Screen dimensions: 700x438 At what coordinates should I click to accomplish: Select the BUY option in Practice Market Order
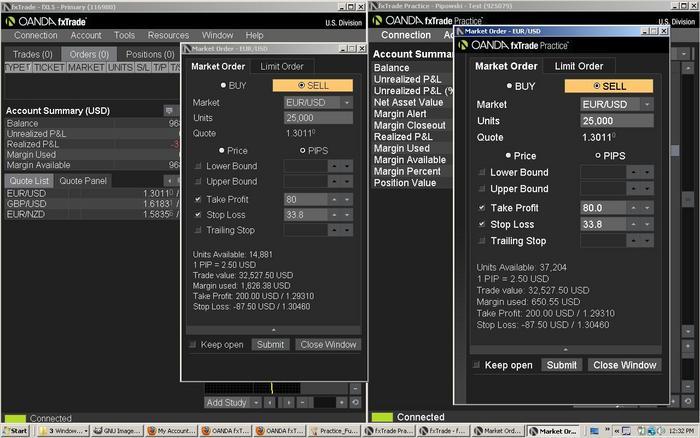tap(512, 87)
